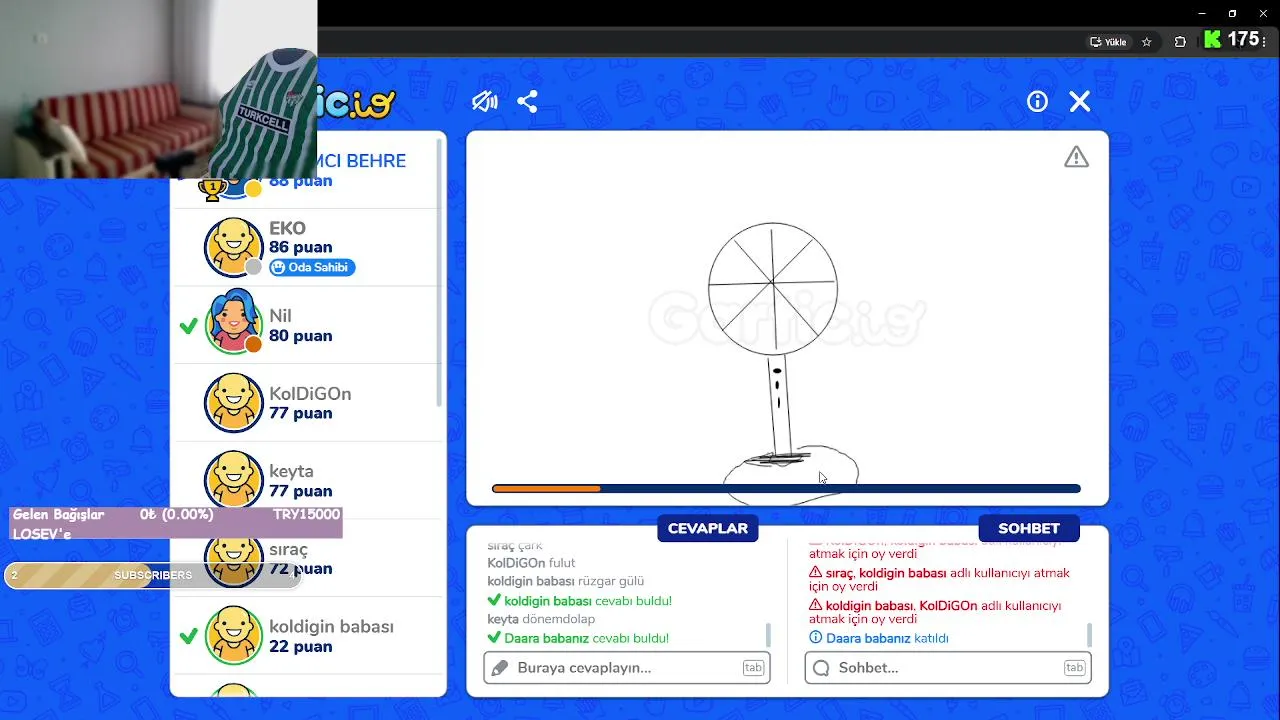Screen dimensions: 1280x720
Task: Click the green checkmark beside koldigin babası
Action: coord(188,636)
